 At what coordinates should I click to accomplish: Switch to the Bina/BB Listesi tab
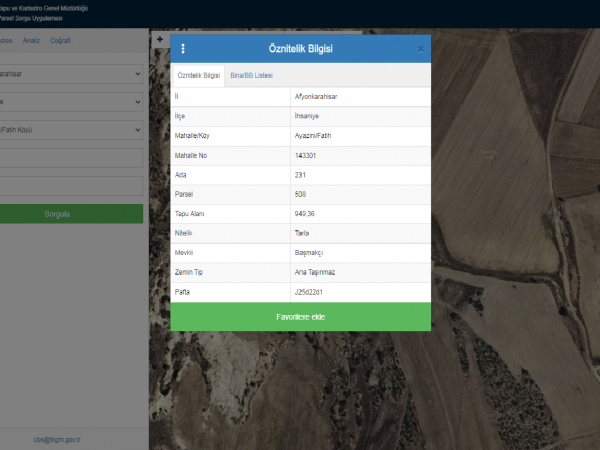tap(251, 75)
